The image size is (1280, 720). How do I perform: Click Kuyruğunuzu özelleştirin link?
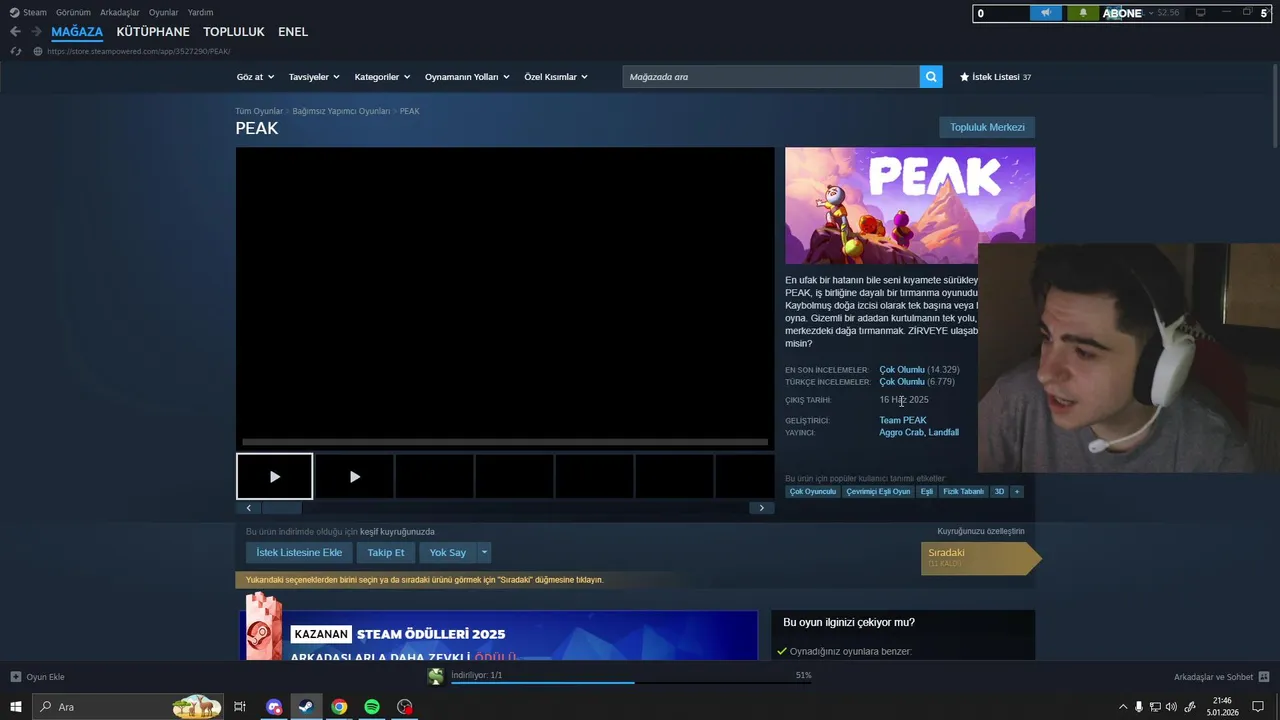pyautogui.click(x=981, y=531)
